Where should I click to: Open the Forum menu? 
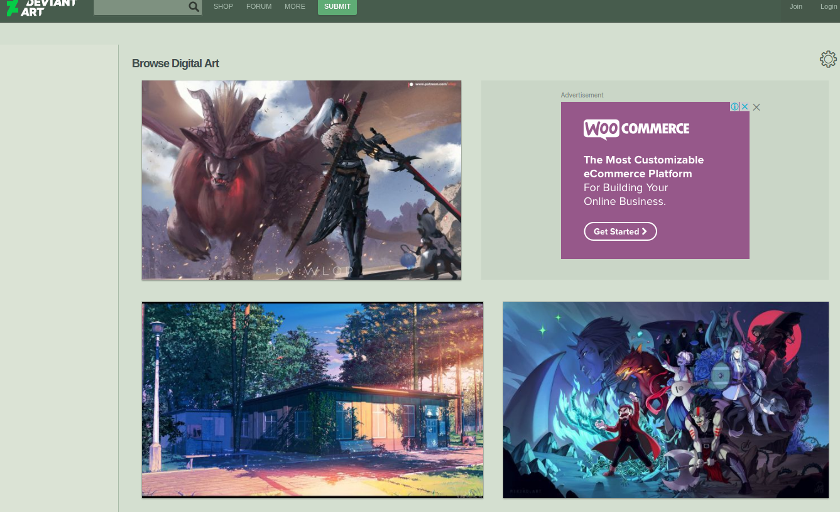(x=259, y=7)
